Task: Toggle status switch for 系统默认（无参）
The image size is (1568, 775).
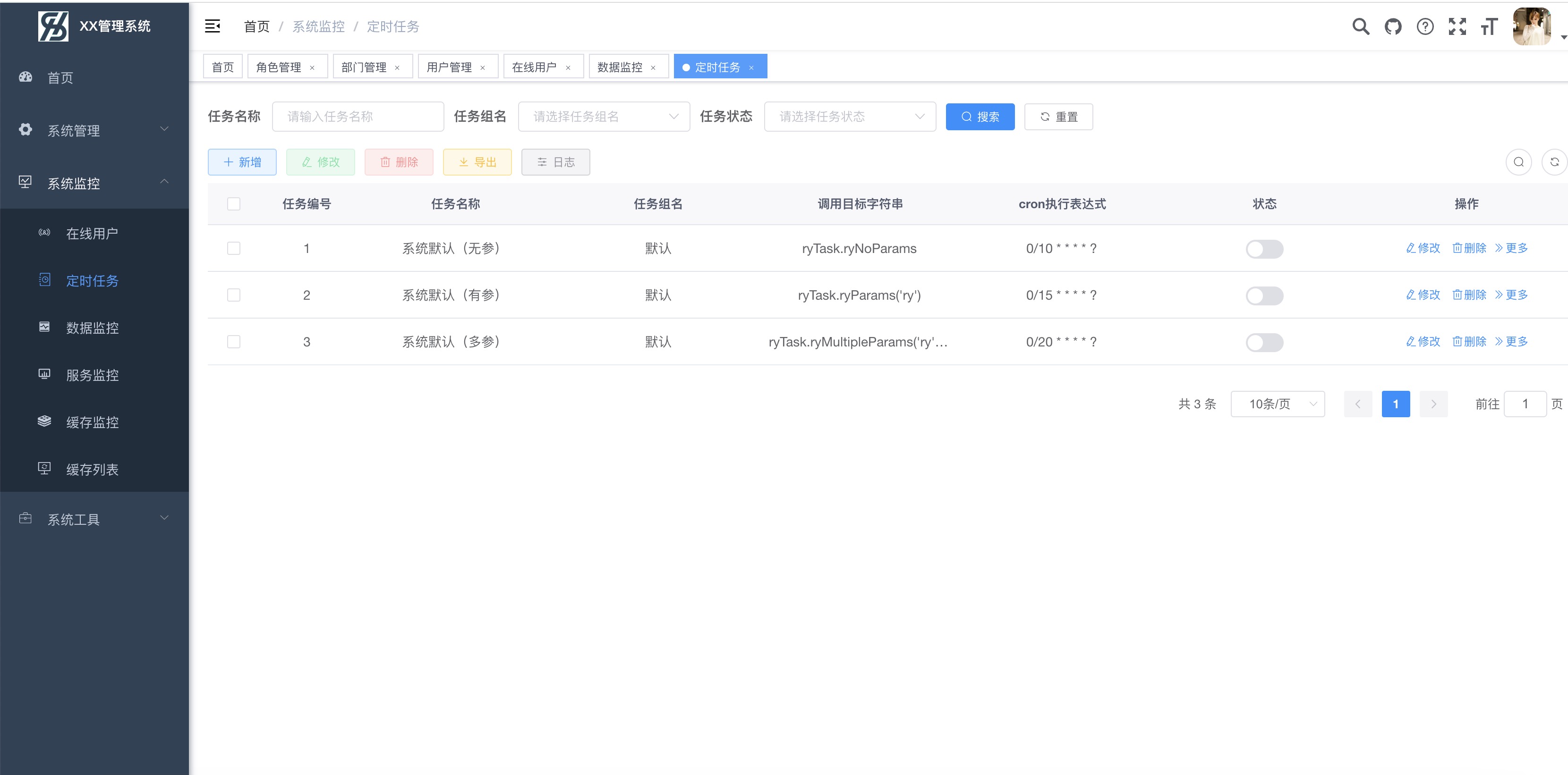Action: pyautogui.click(x=1264, y=249)
